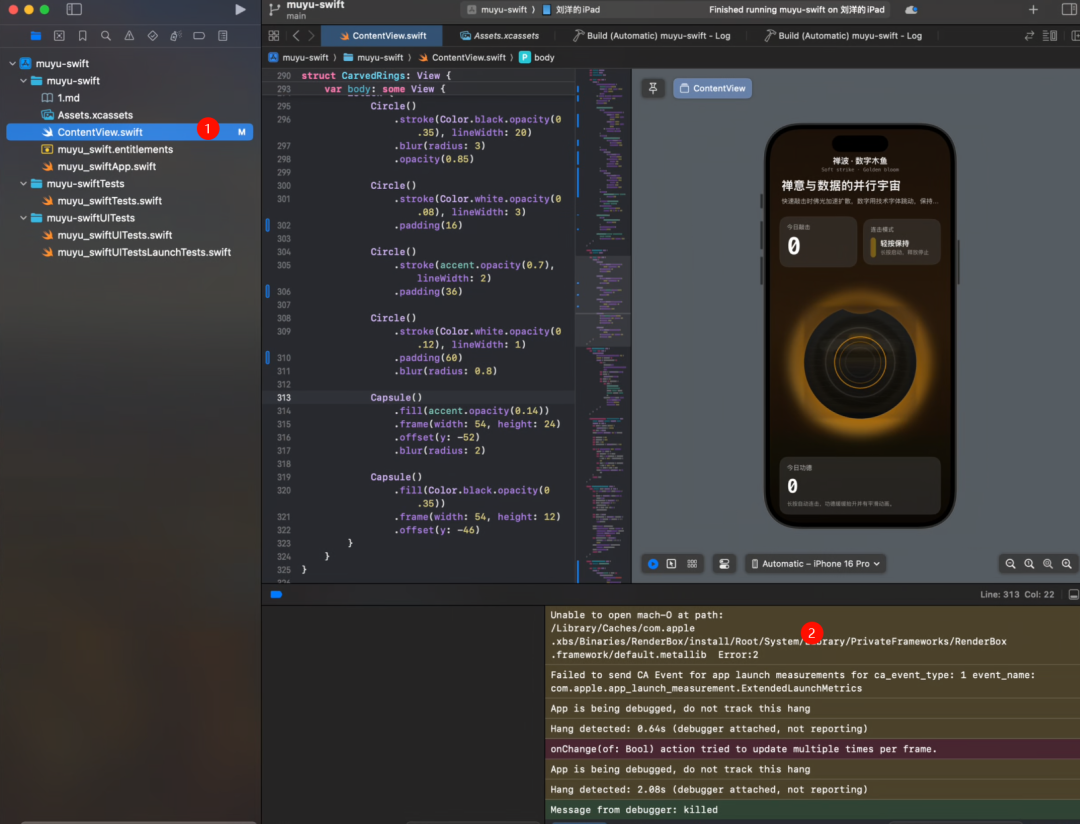Select the ContentView preview button
1080x824 pixels.
point(712,88)
